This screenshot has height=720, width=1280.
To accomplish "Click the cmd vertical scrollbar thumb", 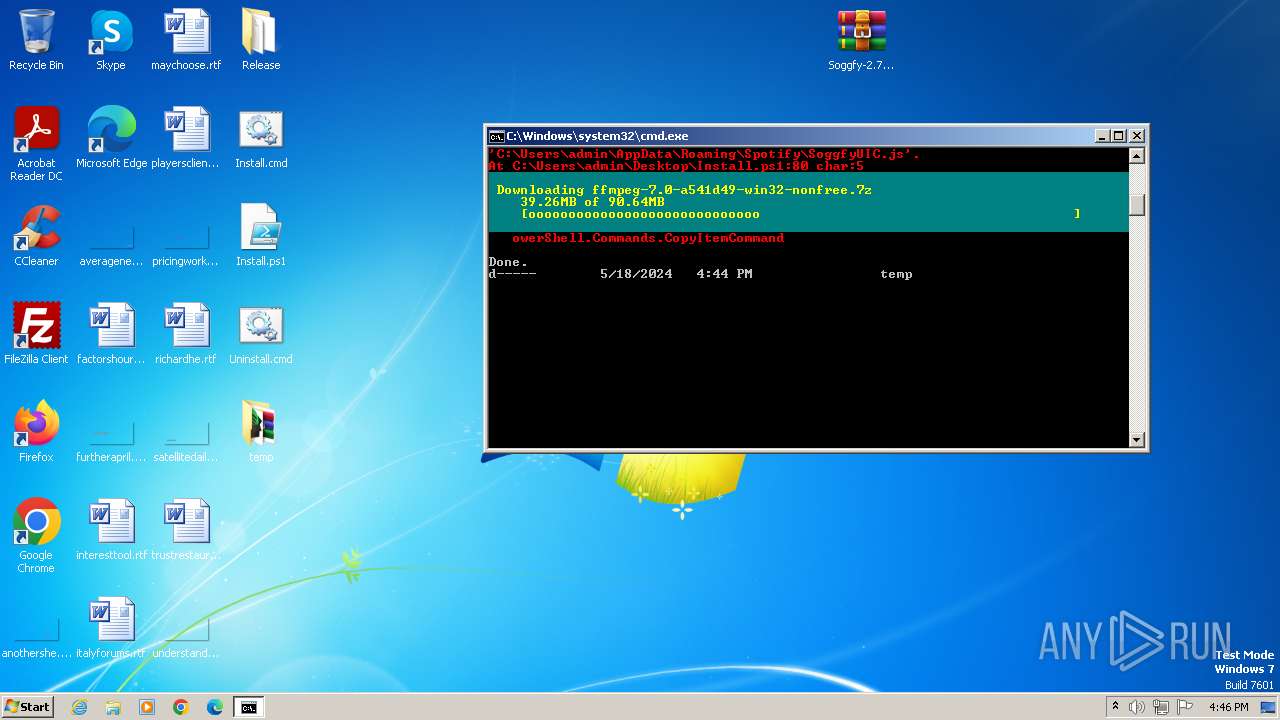I will (1136, 204).
